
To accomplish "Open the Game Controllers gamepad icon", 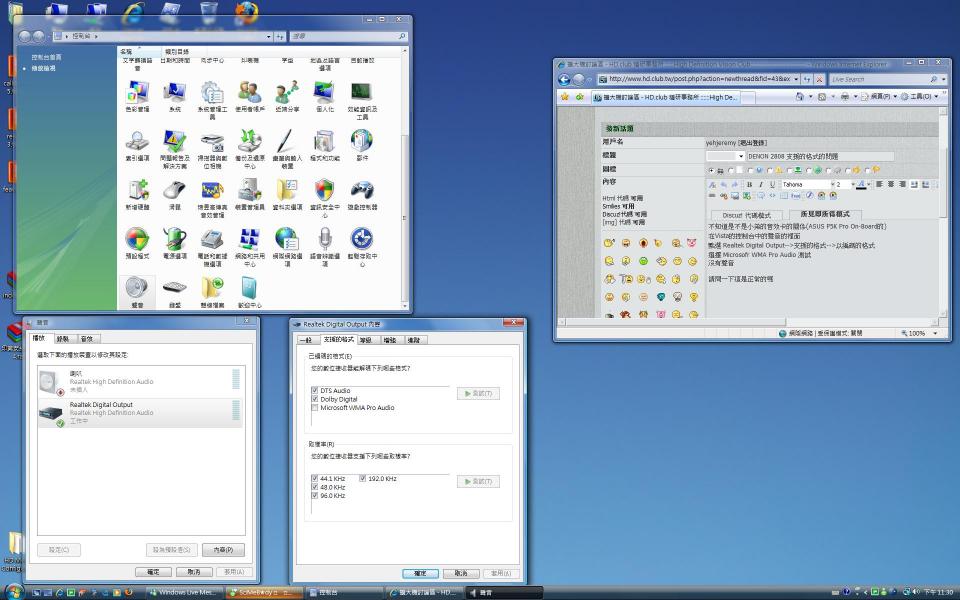I will 361,191.
